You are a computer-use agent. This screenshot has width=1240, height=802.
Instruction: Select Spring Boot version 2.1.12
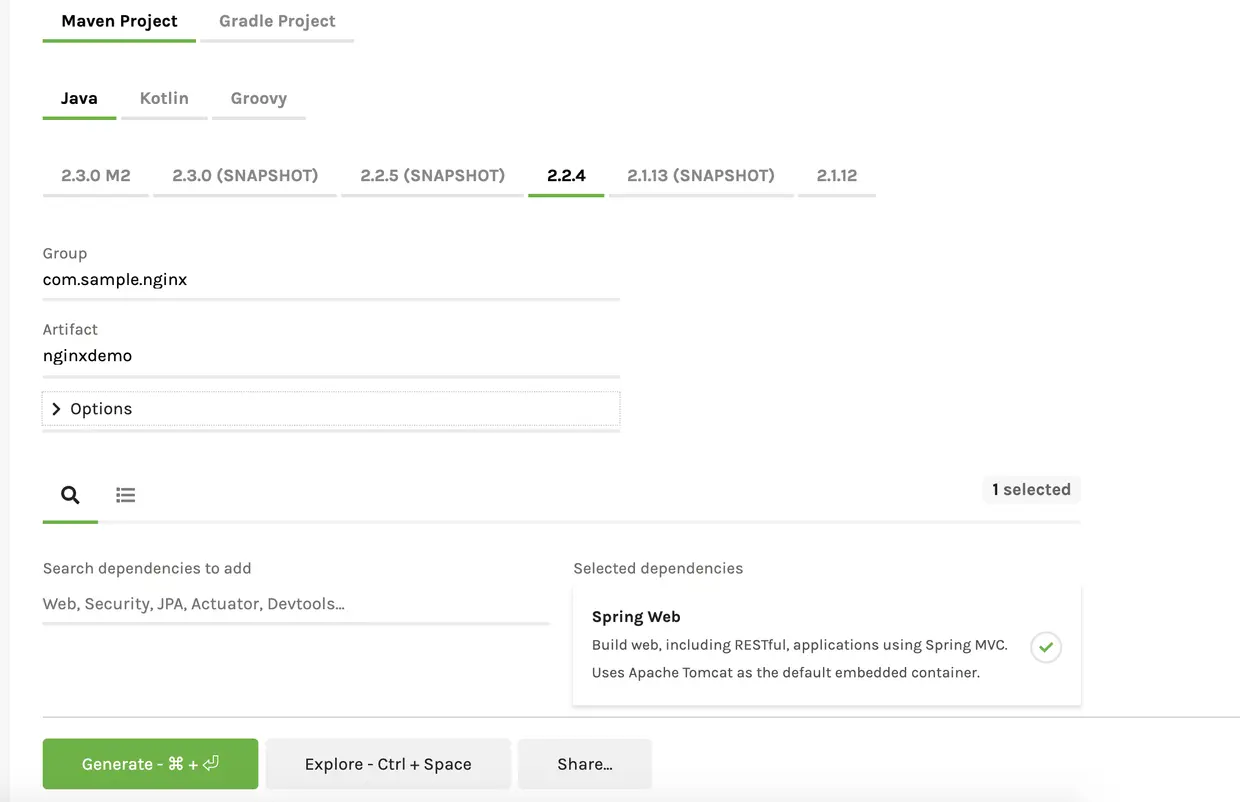[x=837, y=175]
